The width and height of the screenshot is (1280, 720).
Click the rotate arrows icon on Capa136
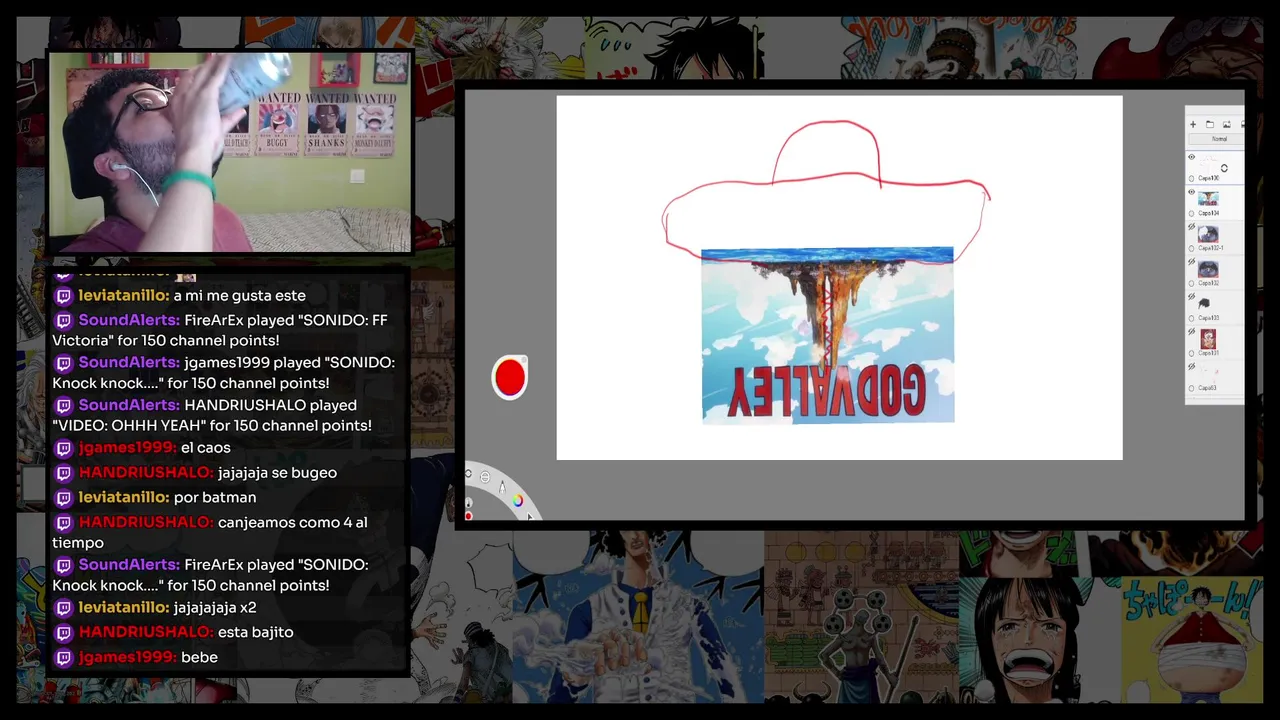pyautogui.click(x=1224, y=168)
